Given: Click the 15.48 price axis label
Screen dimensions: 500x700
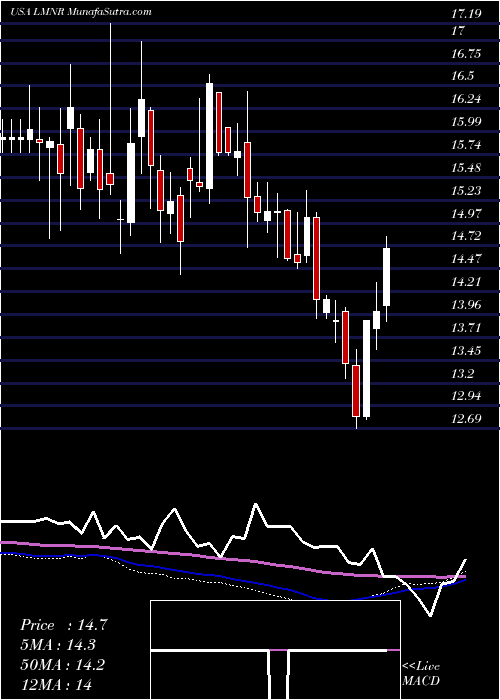Looking at the screenshot, I should [466, 168].
